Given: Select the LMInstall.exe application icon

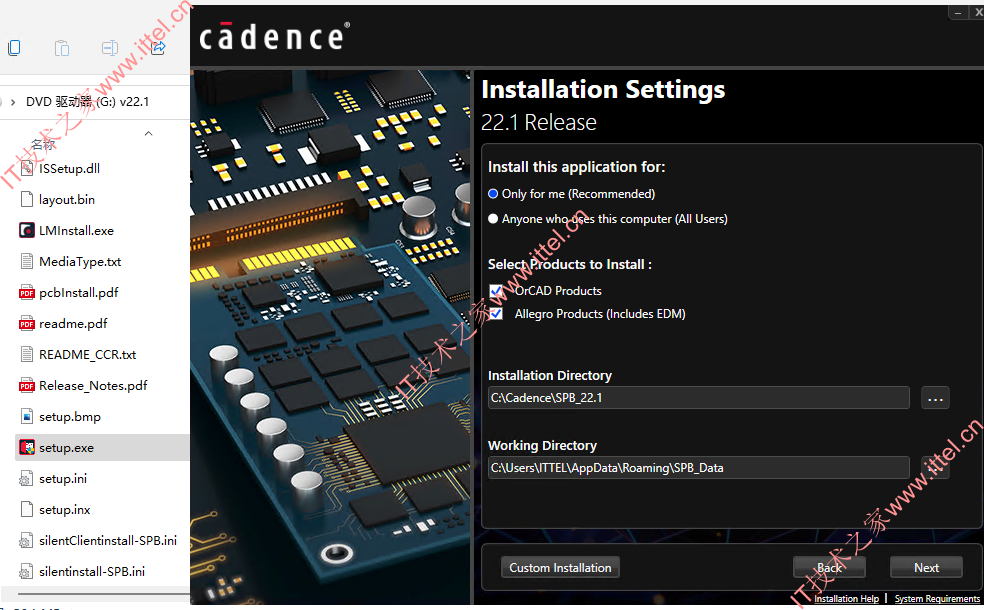Looking at the screenshot, I should pyautogui.click(x=26, y=230).
